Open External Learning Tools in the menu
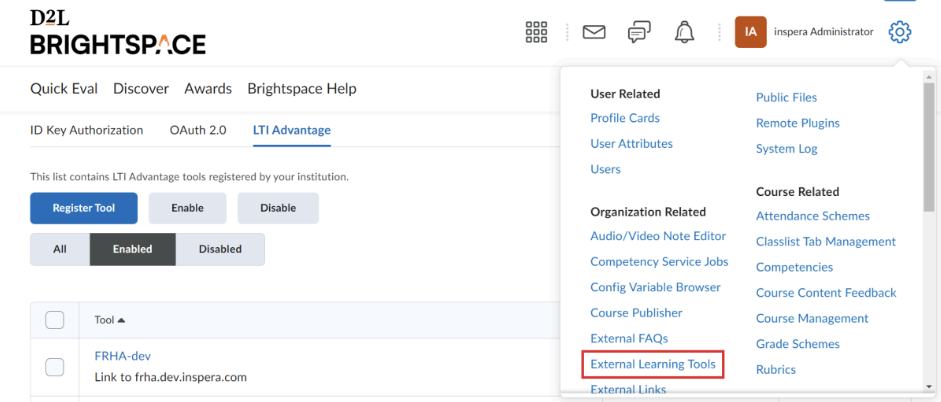The image size is (941, 402). [653, 364]
